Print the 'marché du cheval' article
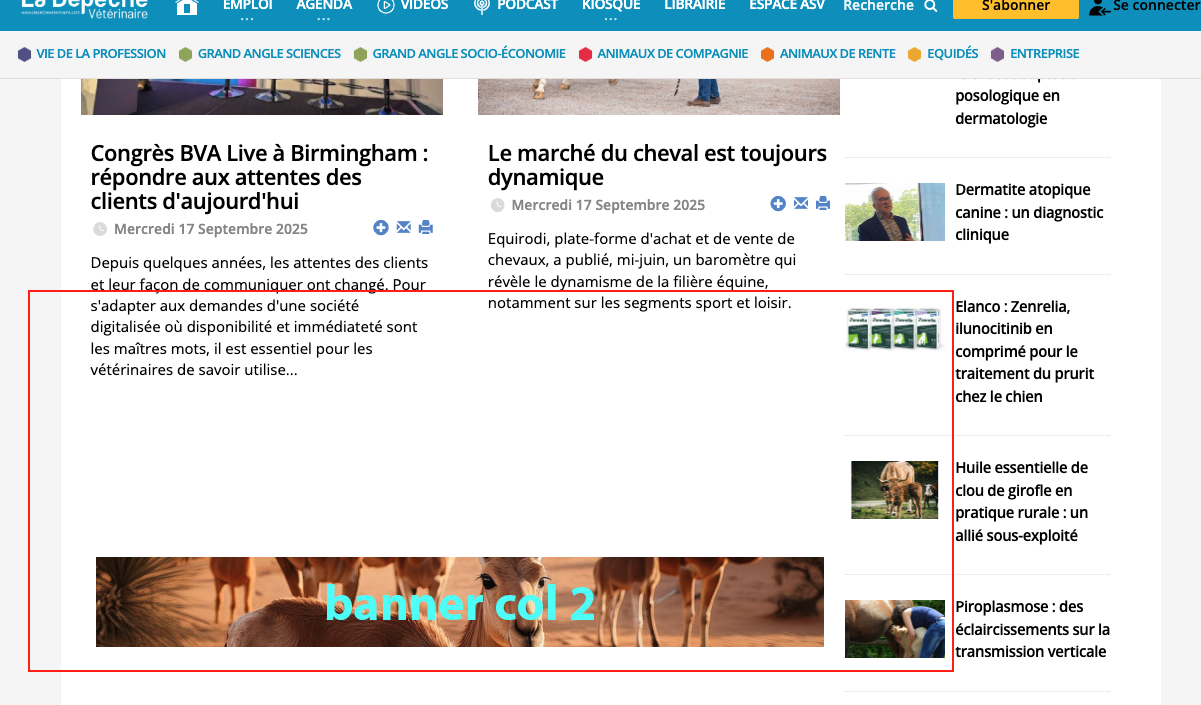 pyautogui.click(x=823, y=204)
